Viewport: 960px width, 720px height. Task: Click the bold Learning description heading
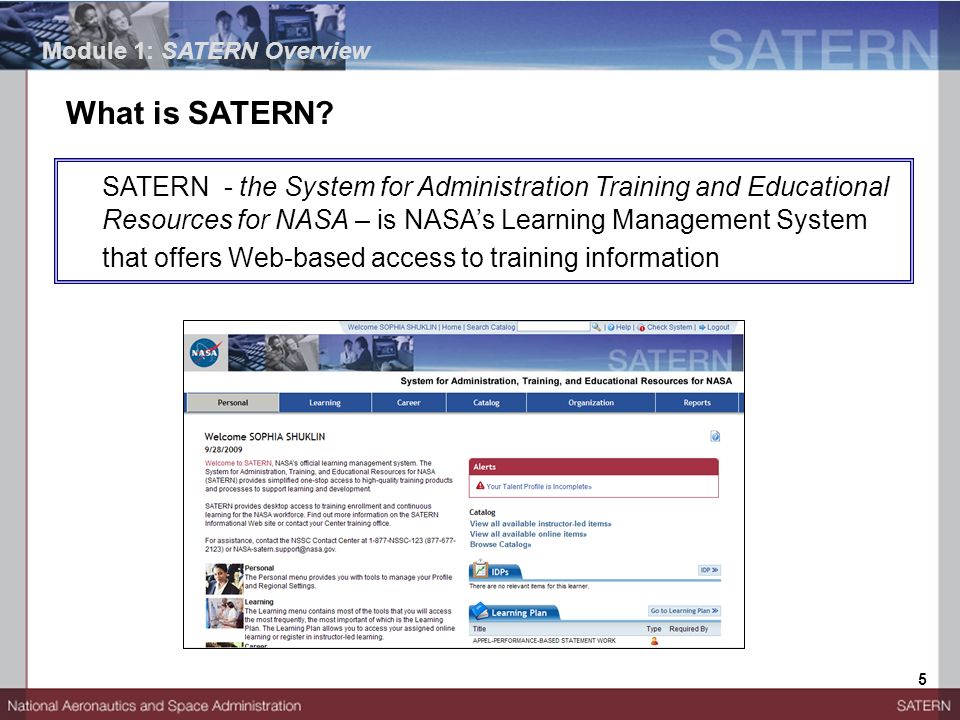click(x=259, y=602)
